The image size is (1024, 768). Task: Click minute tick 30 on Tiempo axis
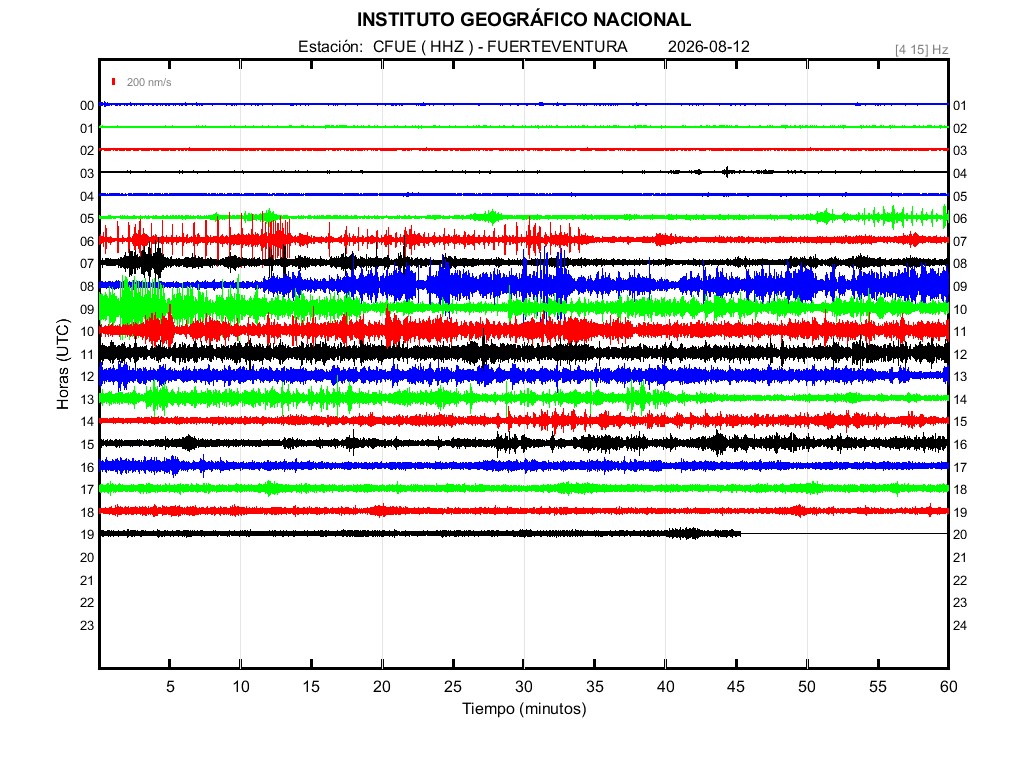pos(524,686)
